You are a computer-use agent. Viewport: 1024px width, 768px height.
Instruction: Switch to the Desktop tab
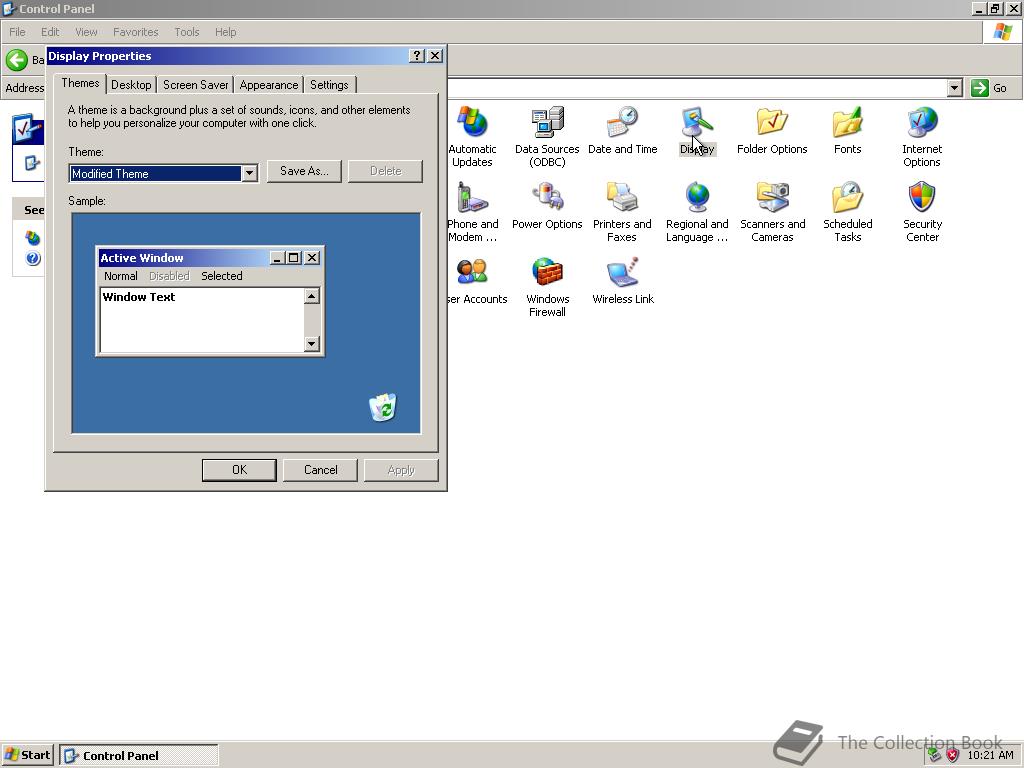click(x=131, y=85)
